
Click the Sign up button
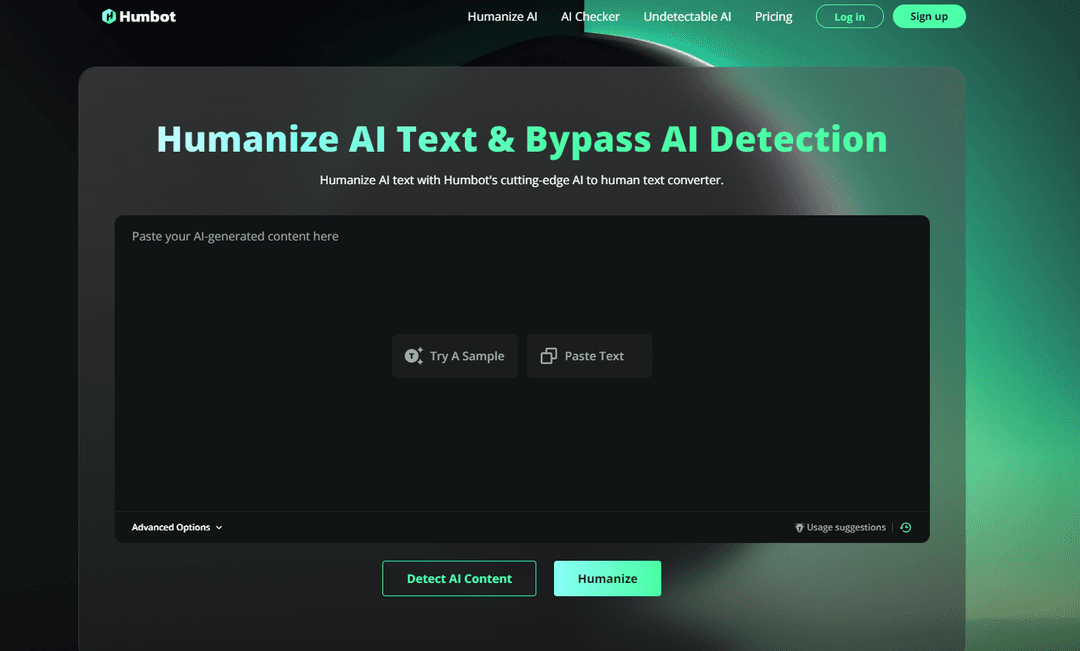coord(929,17)
